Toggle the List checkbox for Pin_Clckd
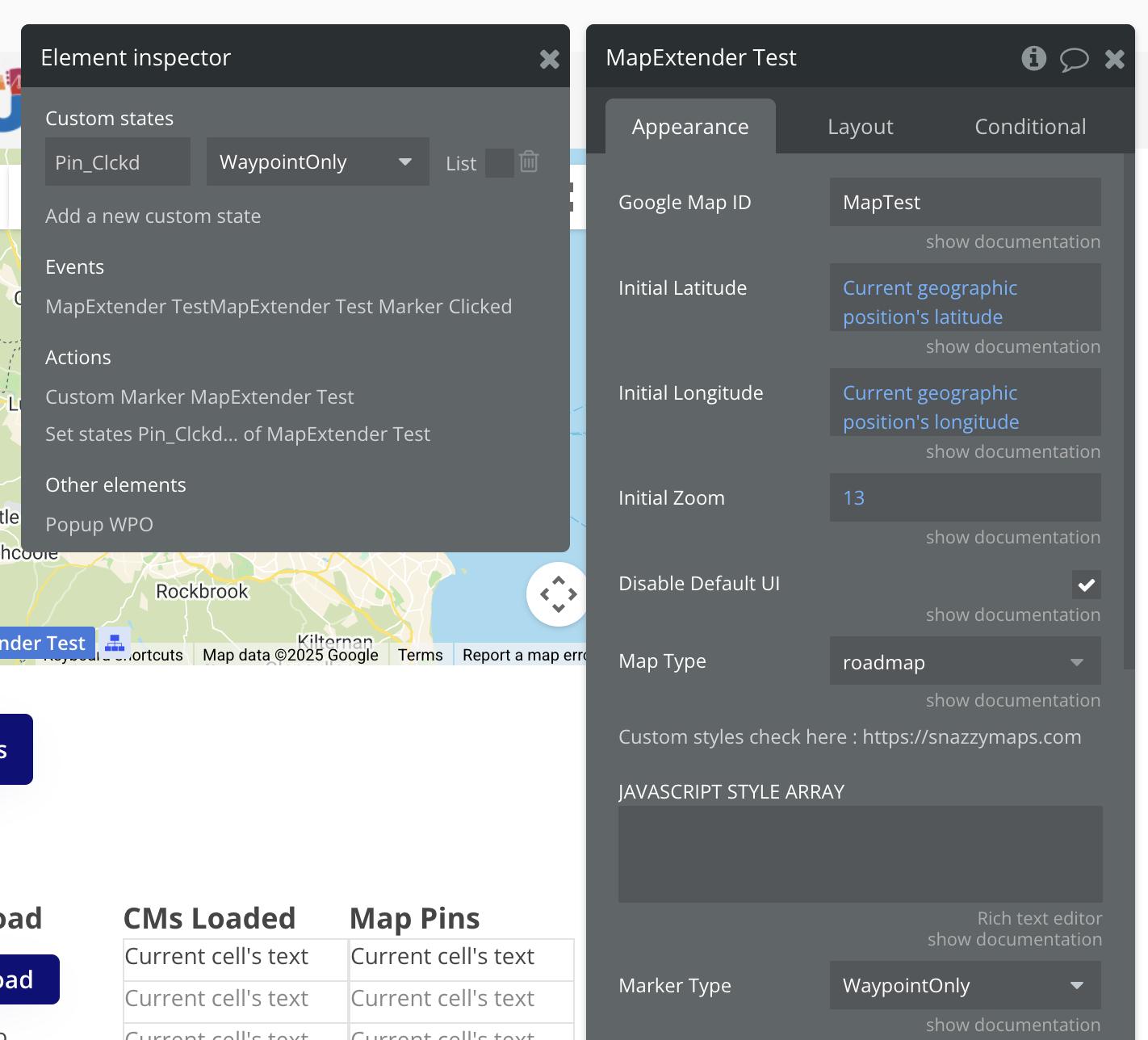Image resolution: width=1148 pixels, height=1040 pixels. click(x=500, y=163)
